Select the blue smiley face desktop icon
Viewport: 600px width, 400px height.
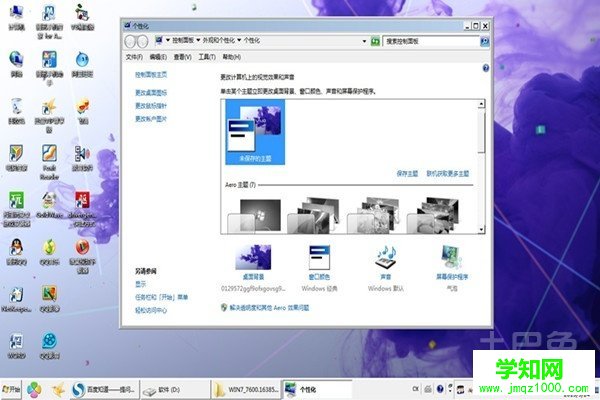click(x=82, y=64)
